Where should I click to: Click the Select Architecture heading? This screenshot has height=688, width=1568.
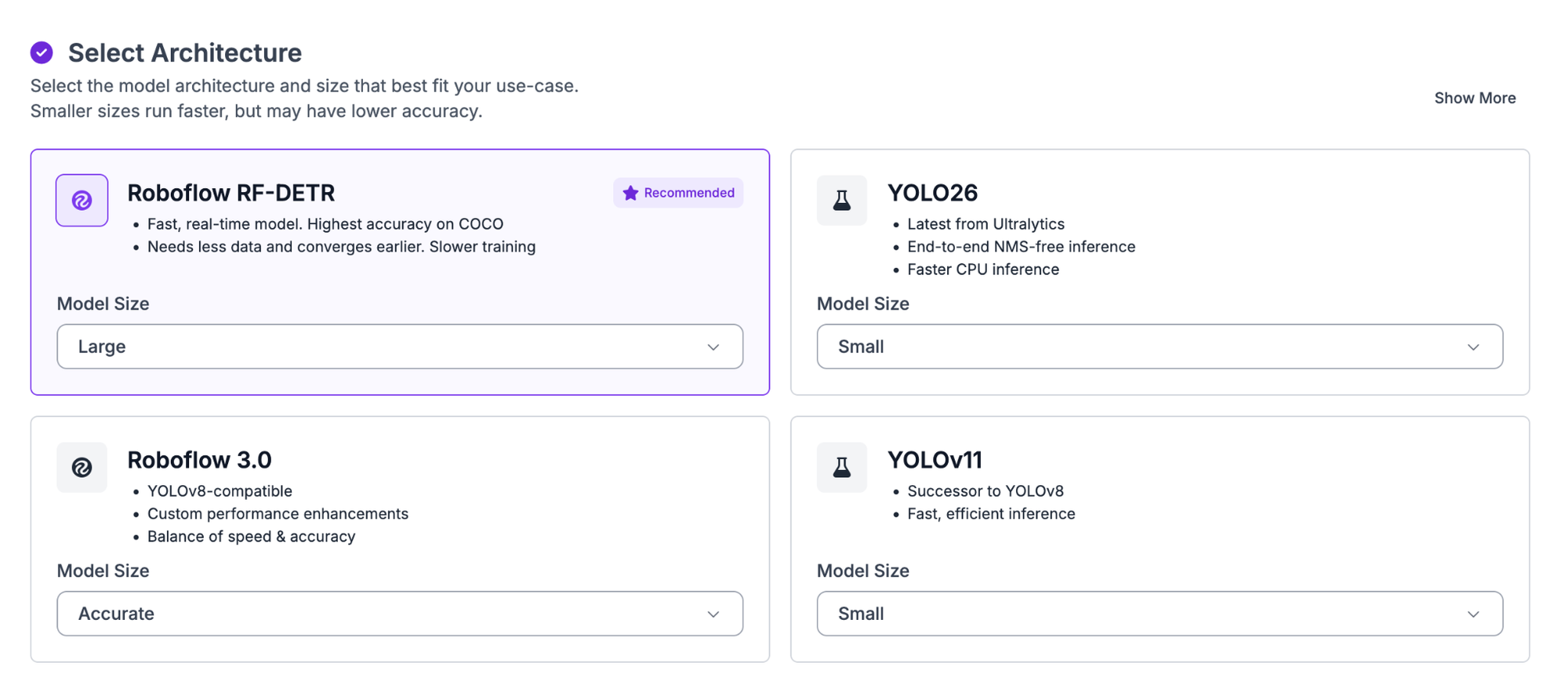(185, 53)
